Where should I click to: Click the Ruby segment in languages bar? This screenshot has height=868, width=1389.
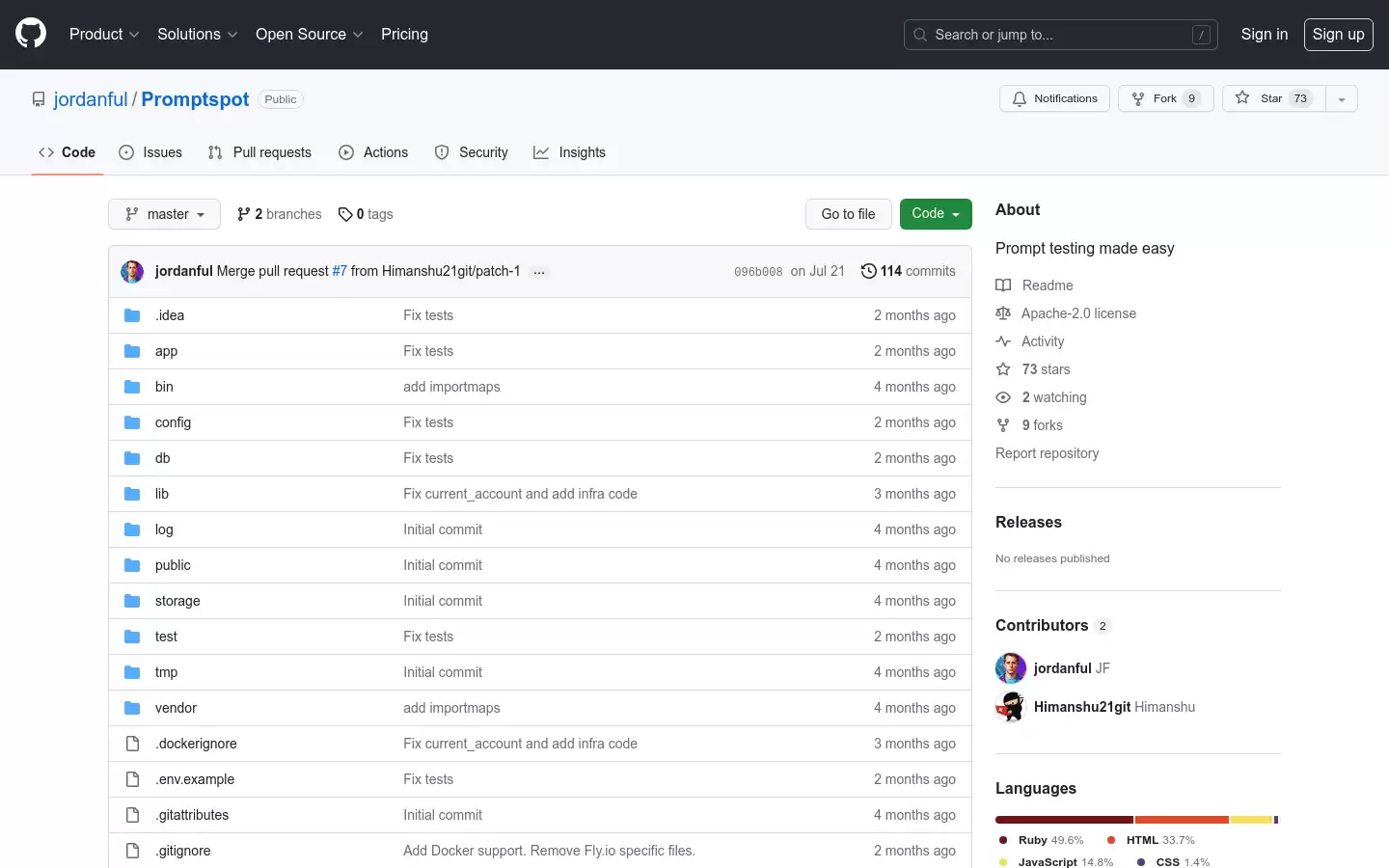(x=1064, y=820)
